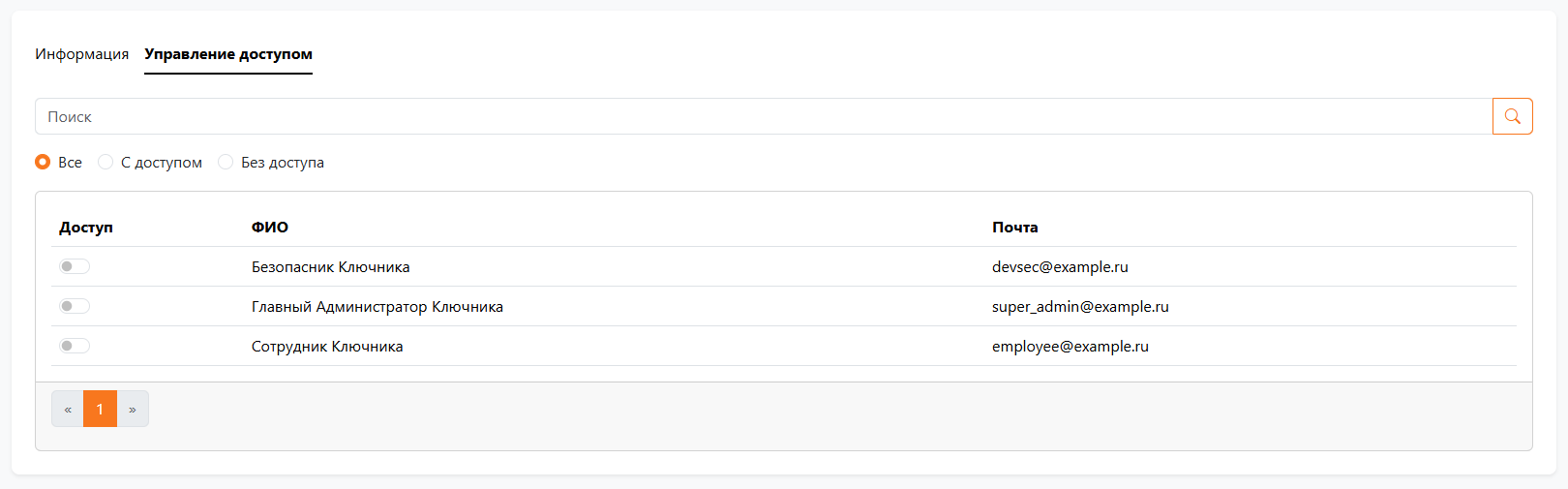Click the search magnifier icon button
The width and height of the screenshot is (1568, 489).
(1512, 116)
